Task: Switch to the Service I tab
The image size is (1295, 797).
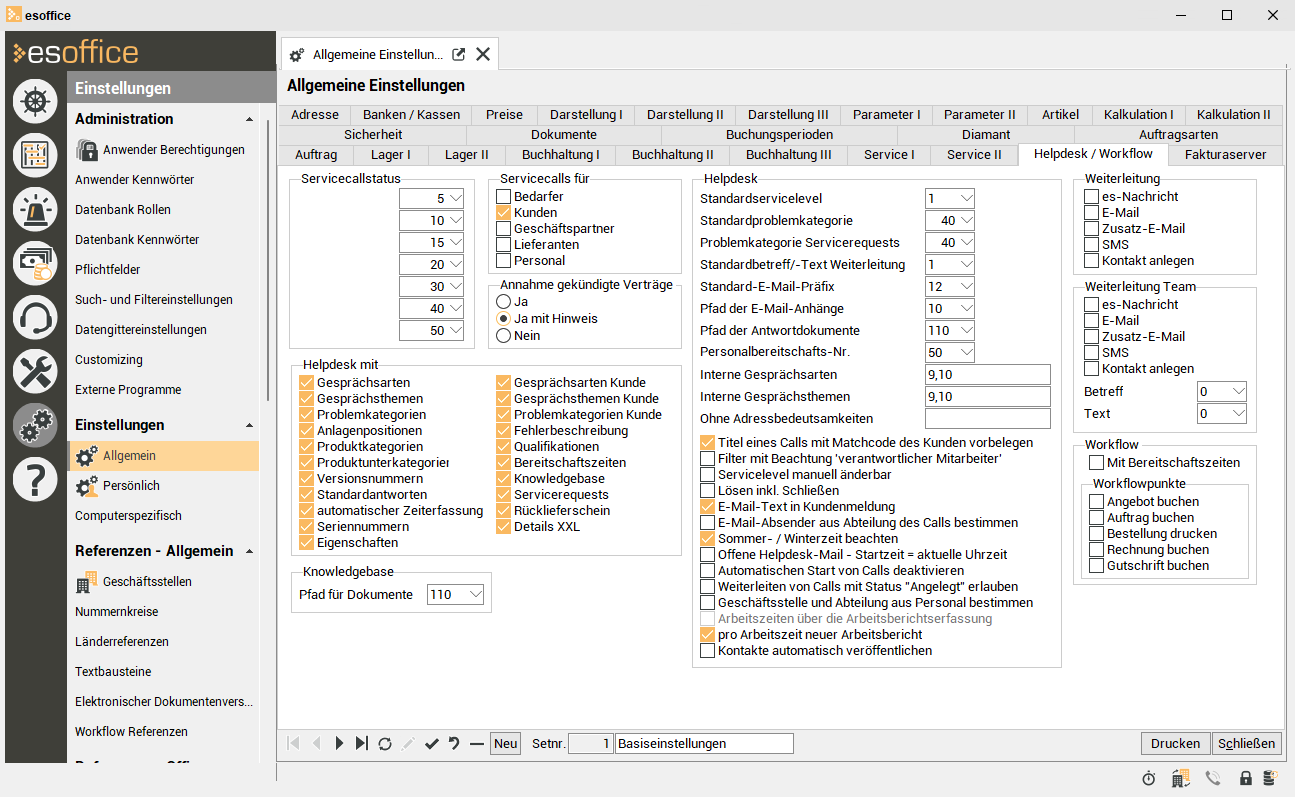Action: pyautogui.click(x=890, y=155)
